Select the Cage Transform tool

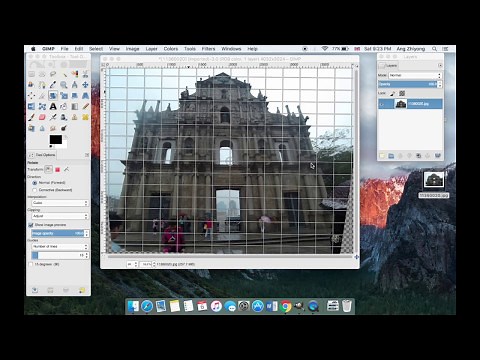point(42,106)
